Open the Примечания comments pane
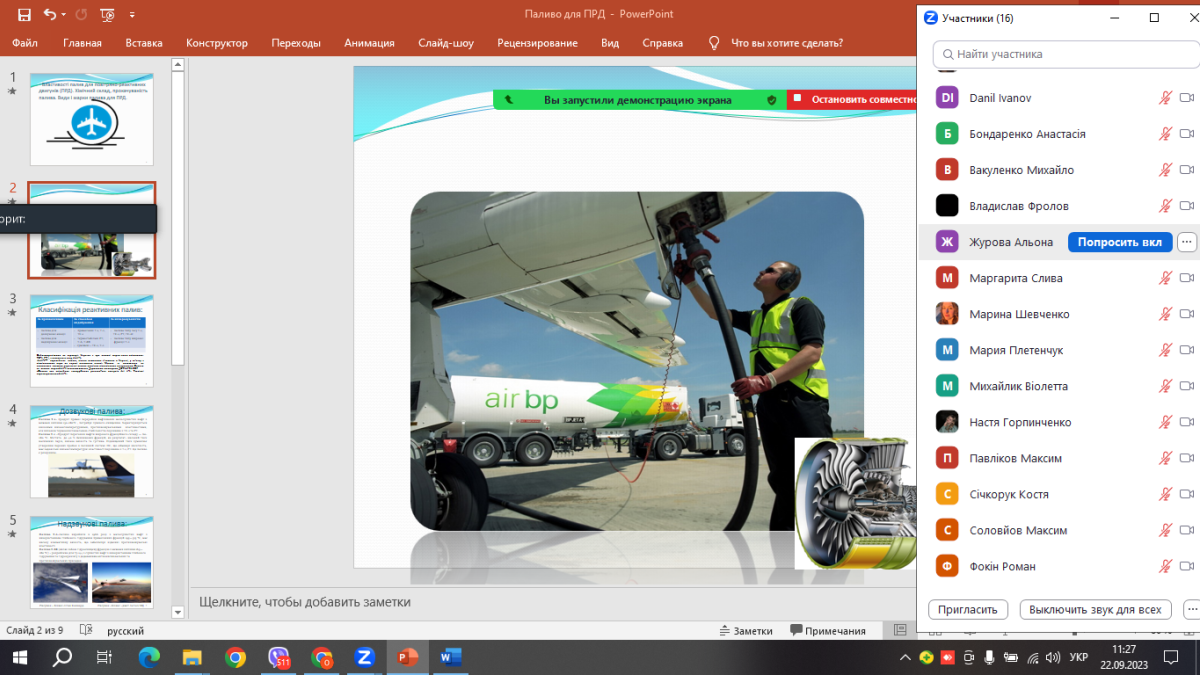Image resolution: width=1200 pixels, height=675 pixels. tap(827, 630)
